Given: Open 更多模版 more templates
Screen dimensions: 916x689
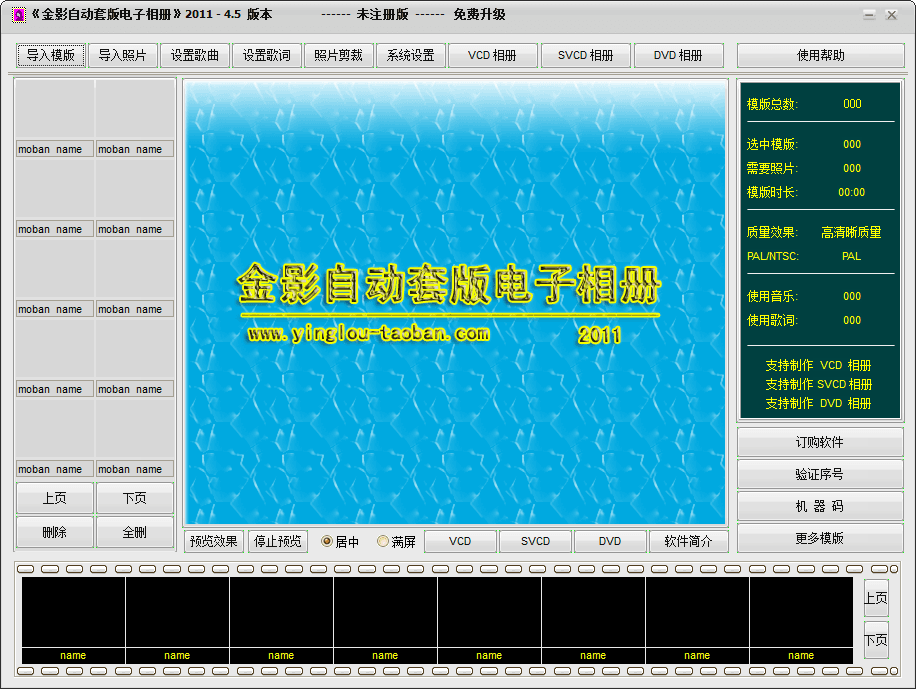Looking at the screenshot, I should coord(820,538).
